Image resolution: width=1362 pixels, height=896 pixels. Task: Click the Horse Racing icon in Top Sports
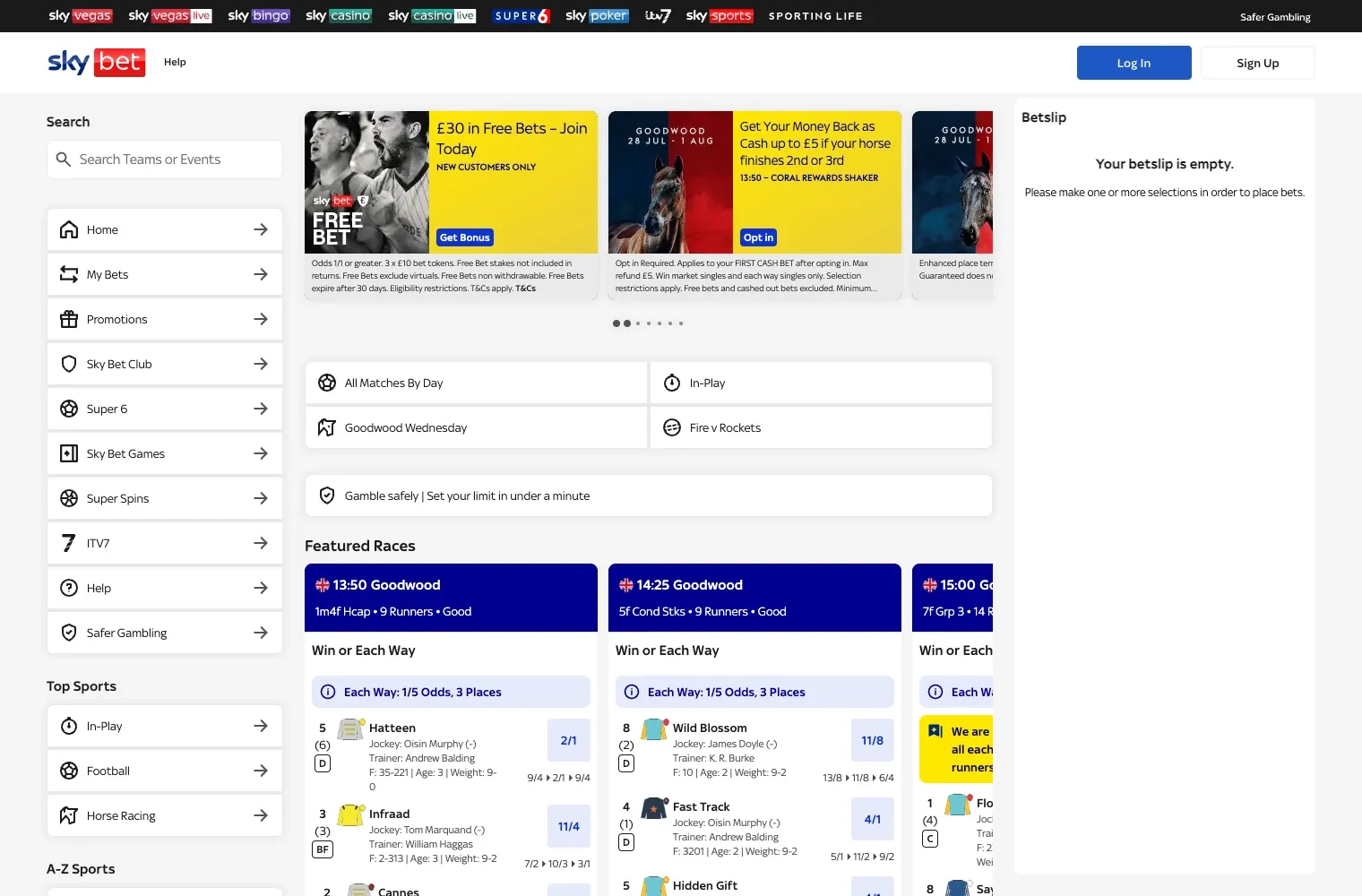(x=69, y=815)
